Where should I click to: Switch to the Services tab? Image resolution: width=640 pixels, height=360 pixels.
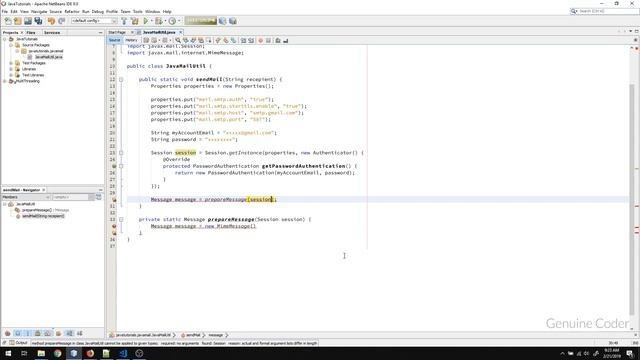pyautogui.click(x=52, y=32)
